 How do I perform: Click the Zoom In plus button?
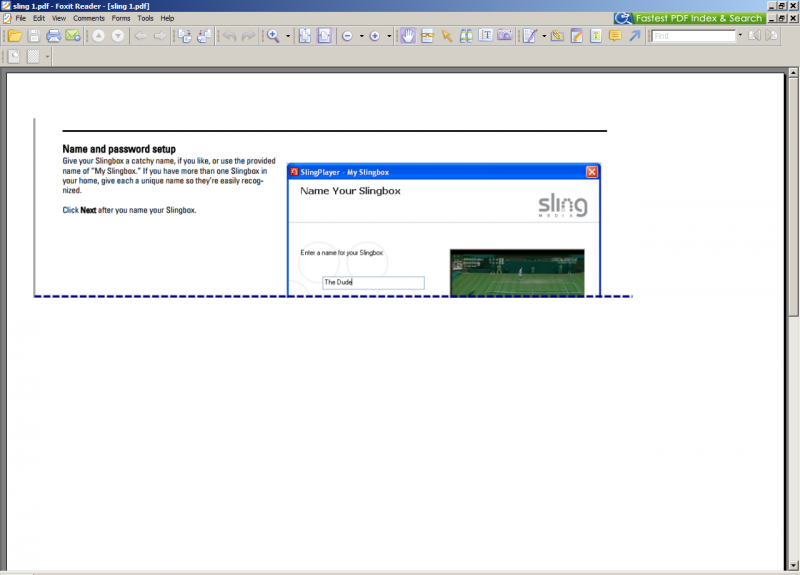[x=374, y=36]
